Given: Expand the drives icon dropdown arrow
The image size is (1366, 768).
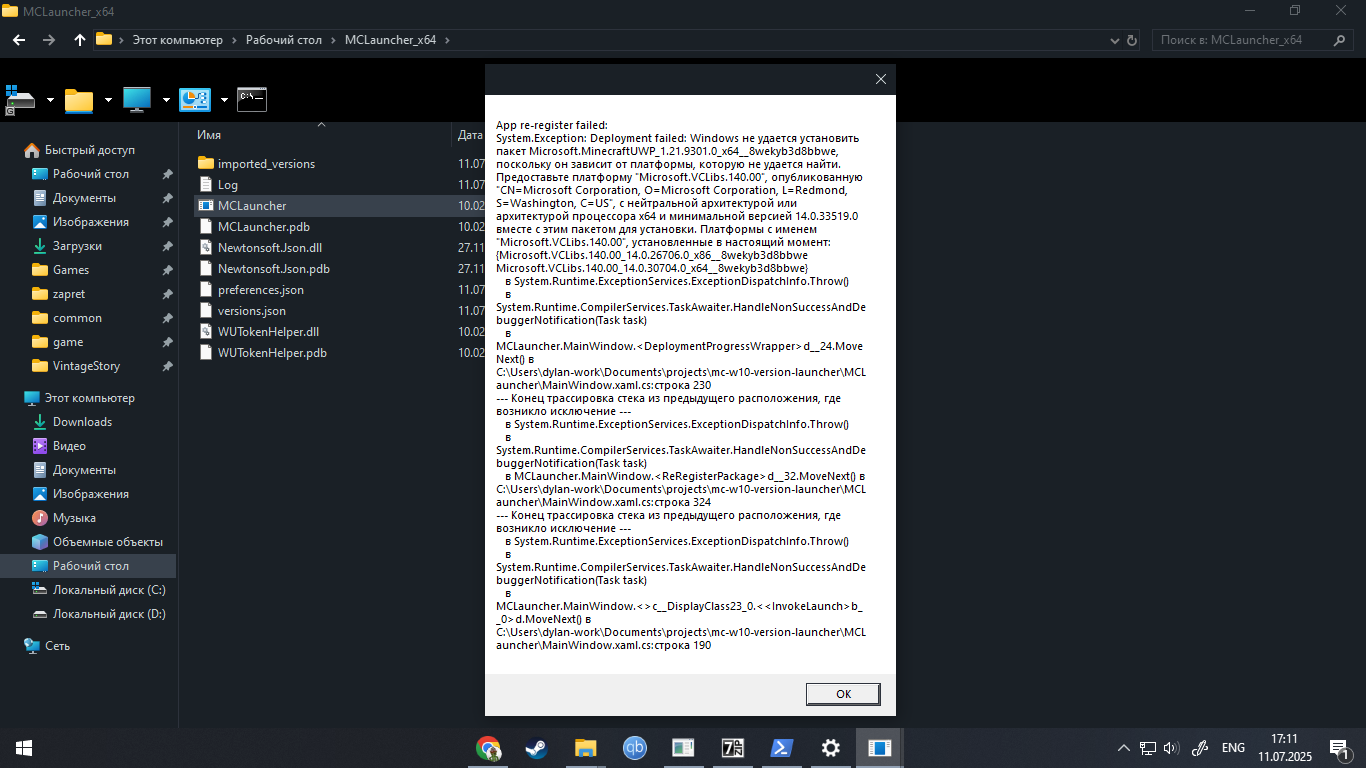Looking at the screenshot, I should click(x=50, y=100).
